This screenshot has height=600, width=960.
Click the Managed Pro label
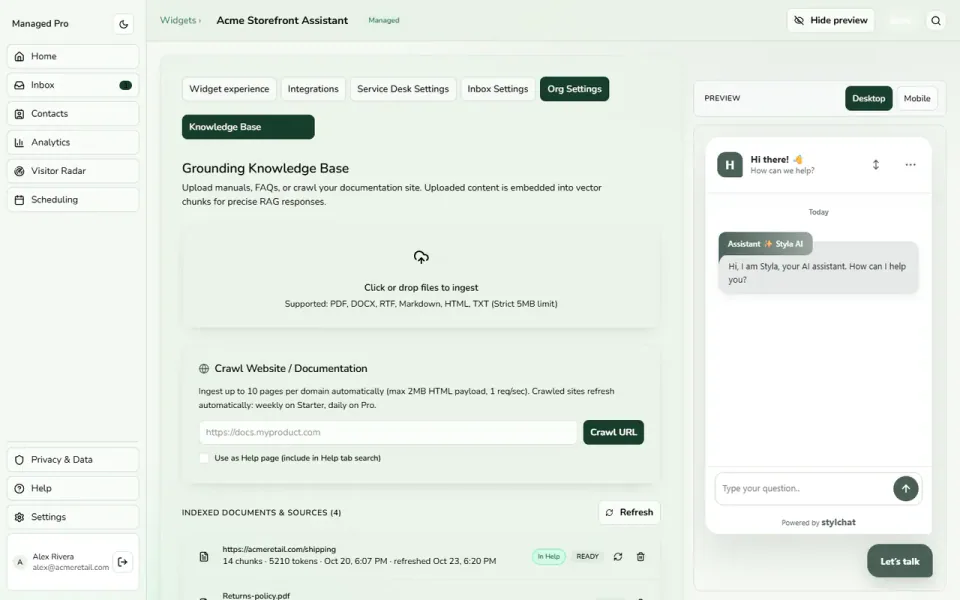click(40, 24)
